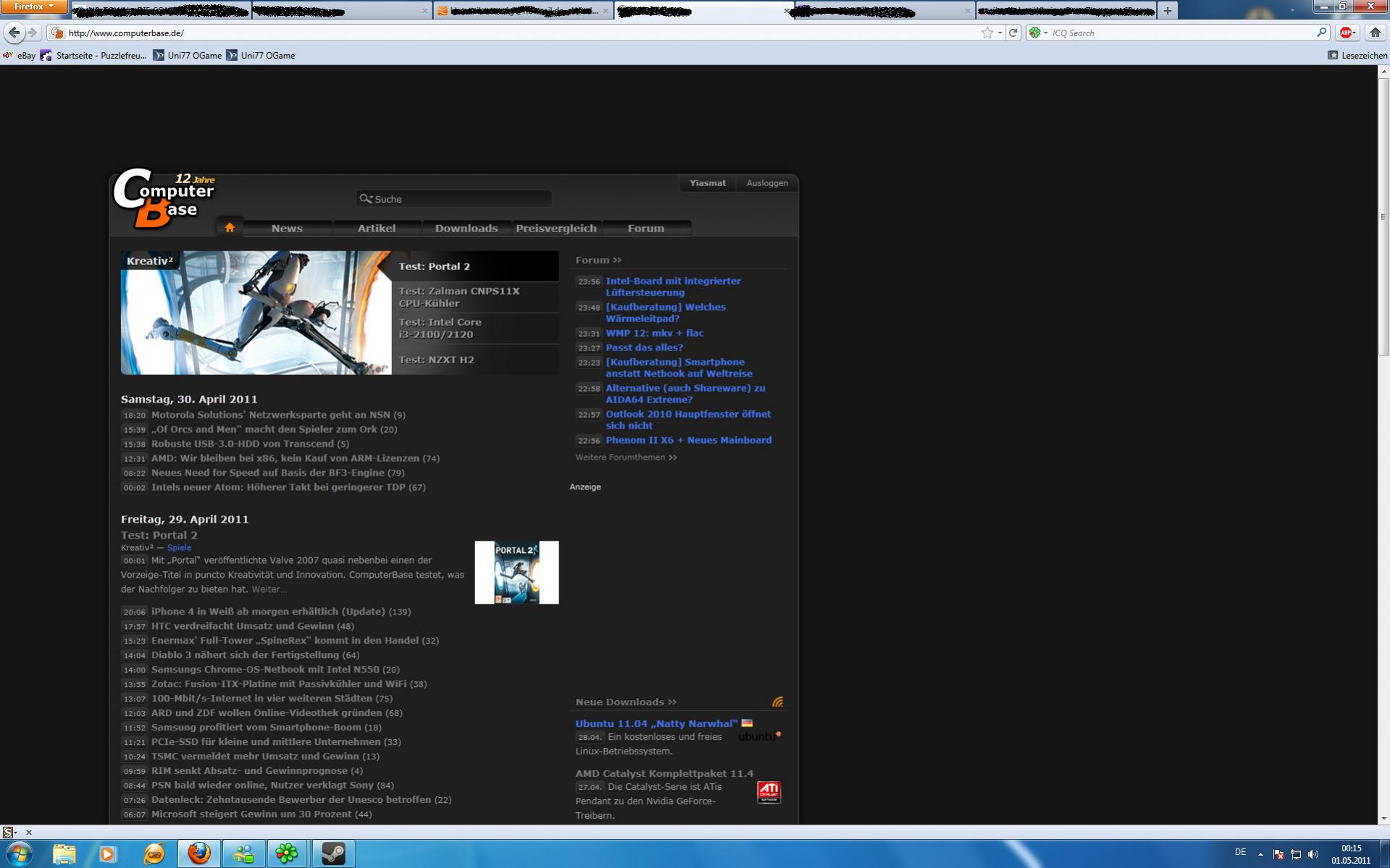The image size is (1390, 868).
Task: Open forum thread WMP 12: mkv + flac
Action: click(654, 333)
